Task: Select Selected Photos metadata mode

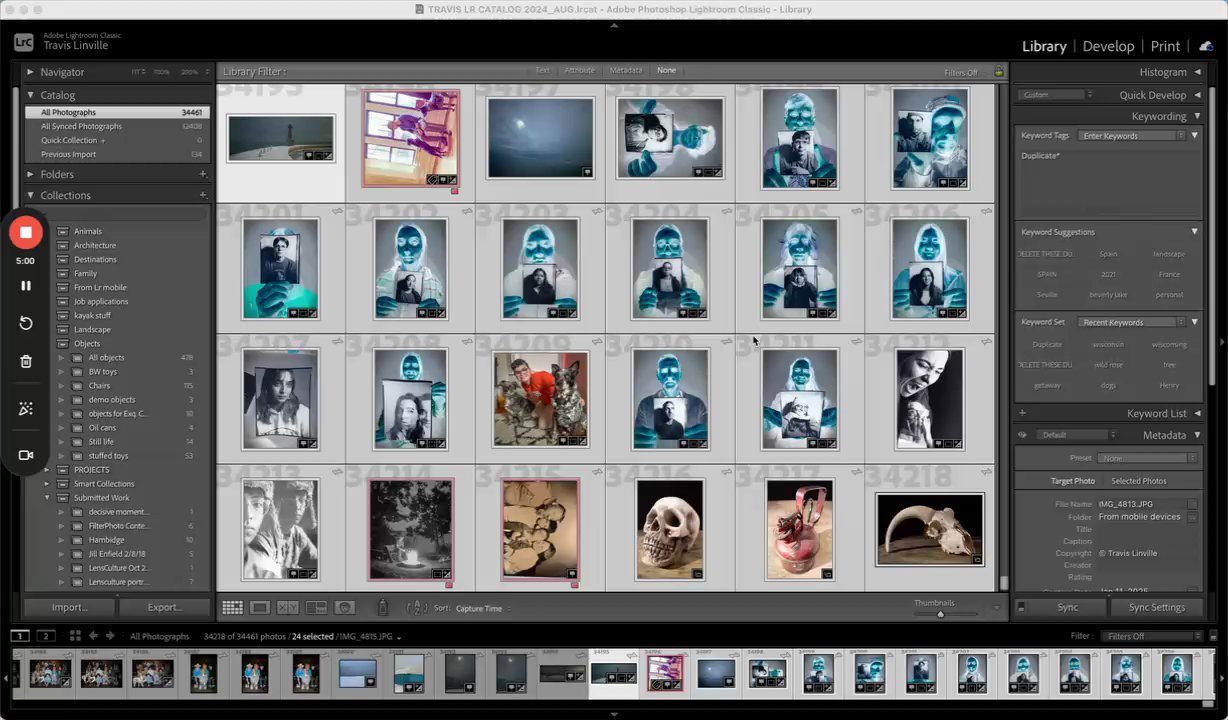Action: [1138, 481]
